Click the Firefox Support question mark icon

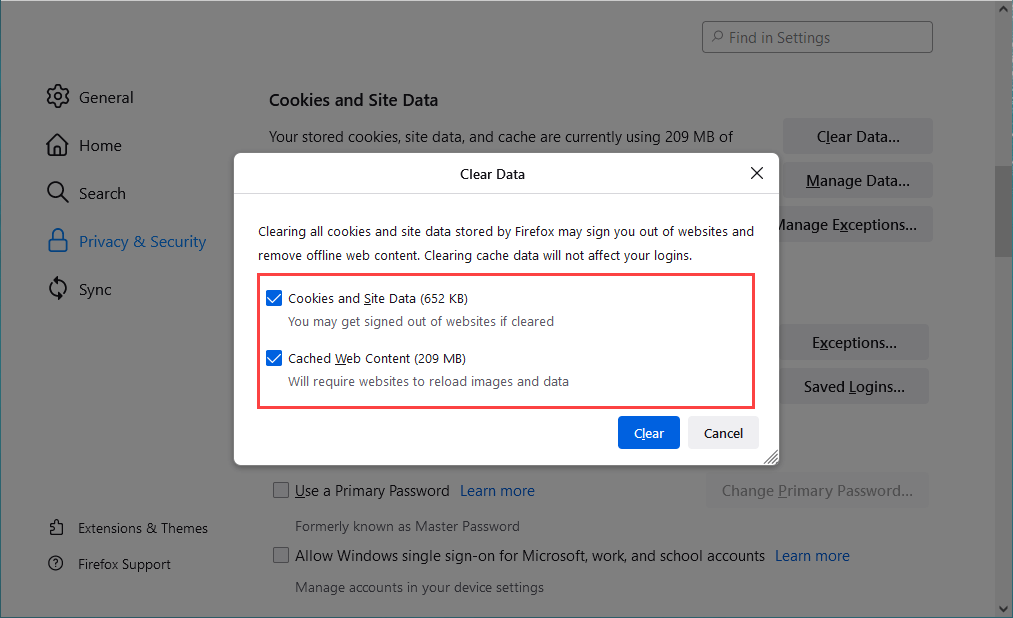coord(56,564)
